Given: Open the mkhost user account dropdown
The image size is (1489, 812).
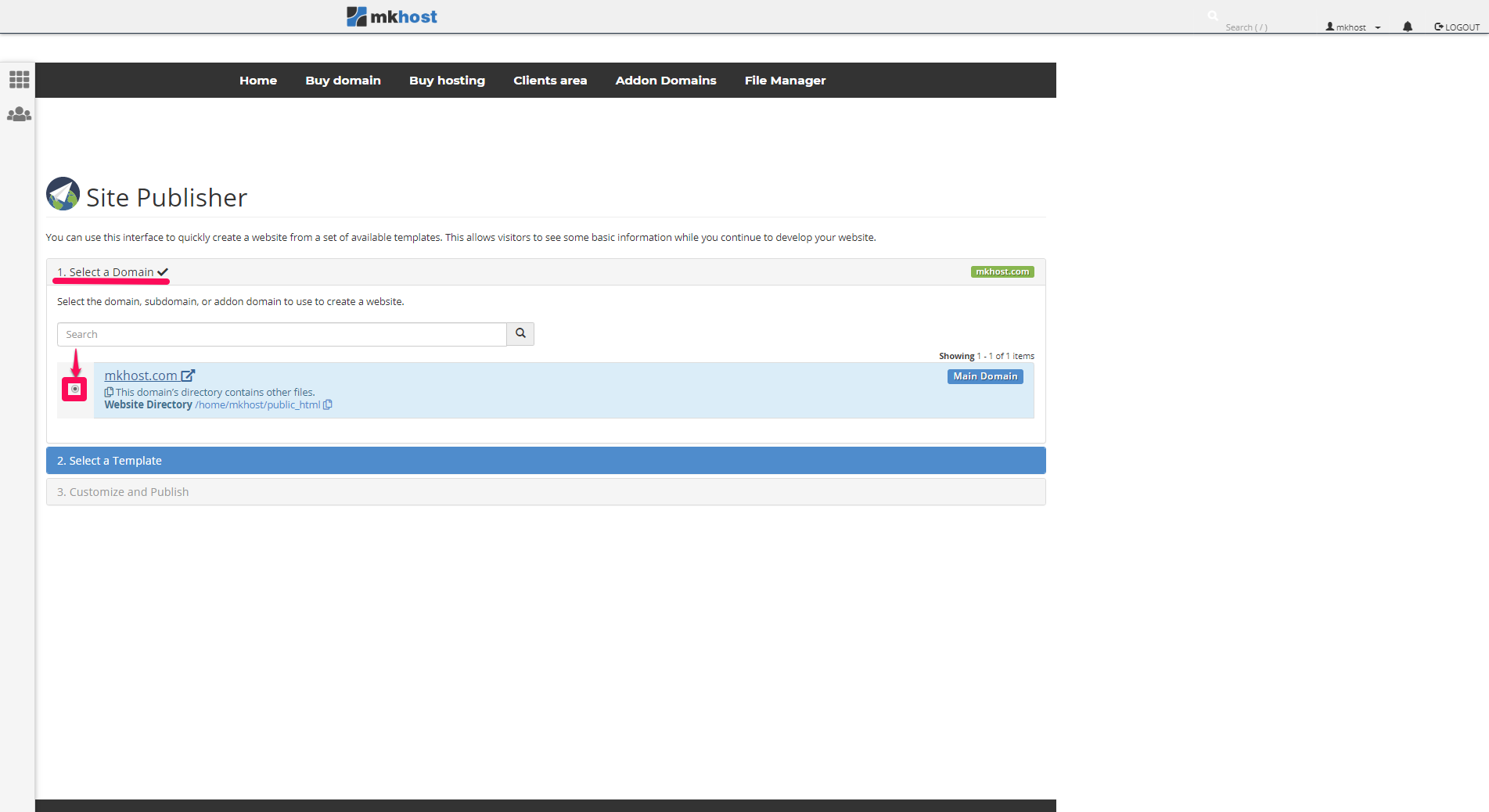Looking at the screenshot, I should pyautogui.click(x=1353, y=27).
